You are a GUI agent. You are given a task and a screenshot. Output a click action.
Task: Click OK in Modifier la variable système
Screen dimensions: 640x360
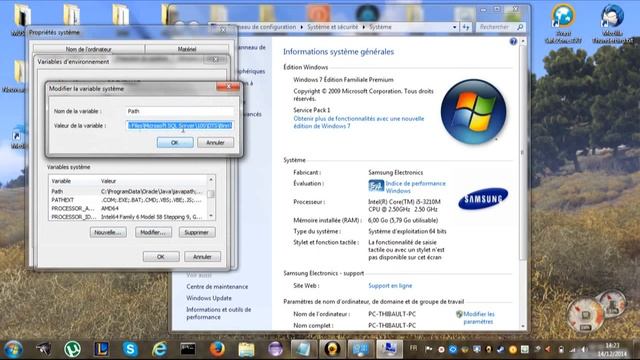[175, 142]
